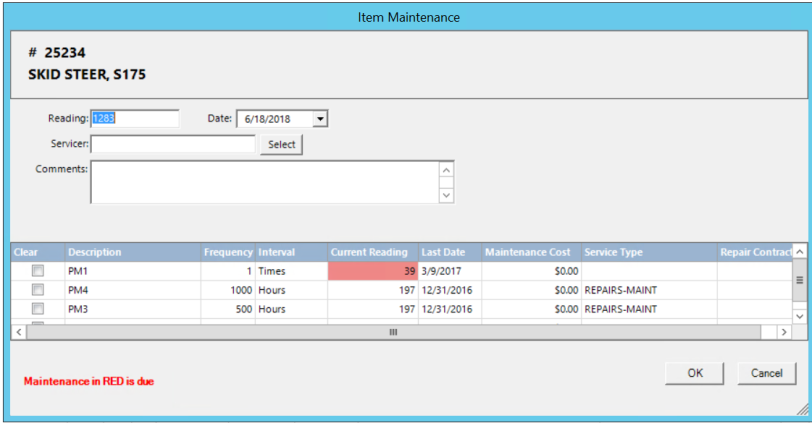Image resolution: width=812 pixels, height=423 pixels.
Task: Click the Last Date 3/9/2017 cell
Action: coord(450,271)
